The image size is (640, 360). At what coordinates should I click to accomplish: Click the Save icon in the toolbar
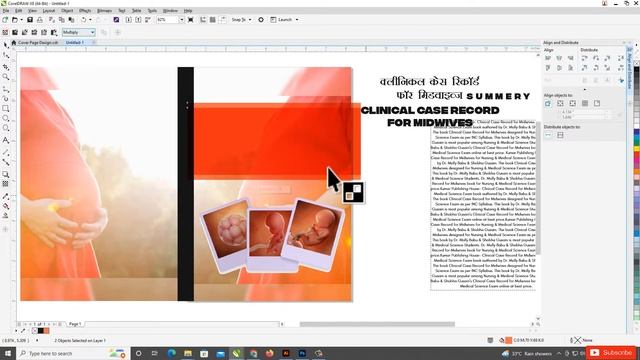(x=30, y=20)
